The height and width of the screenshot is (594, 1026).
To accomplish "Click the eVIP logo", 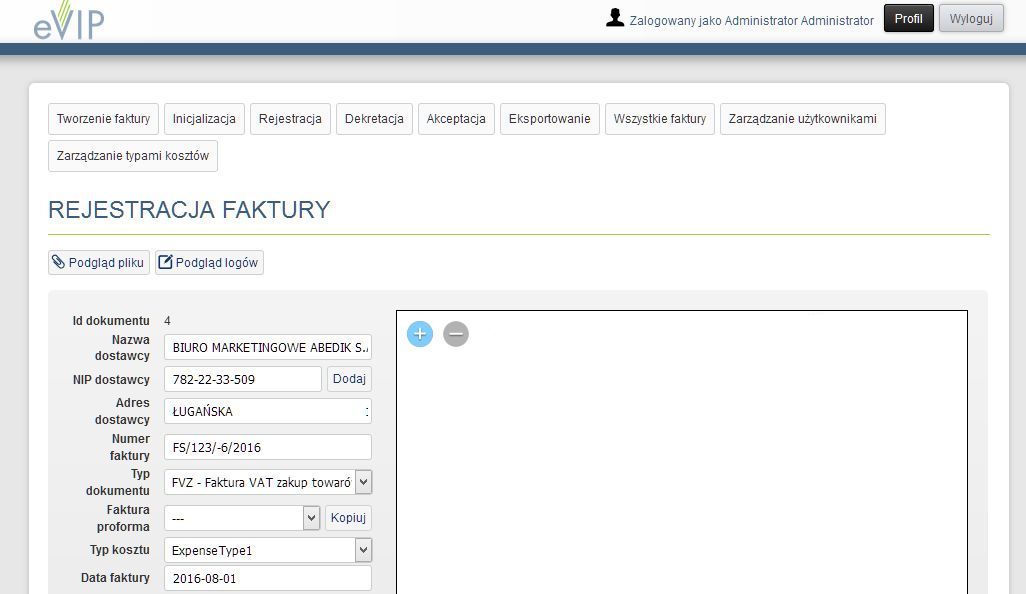I will [x=68, y=21].
